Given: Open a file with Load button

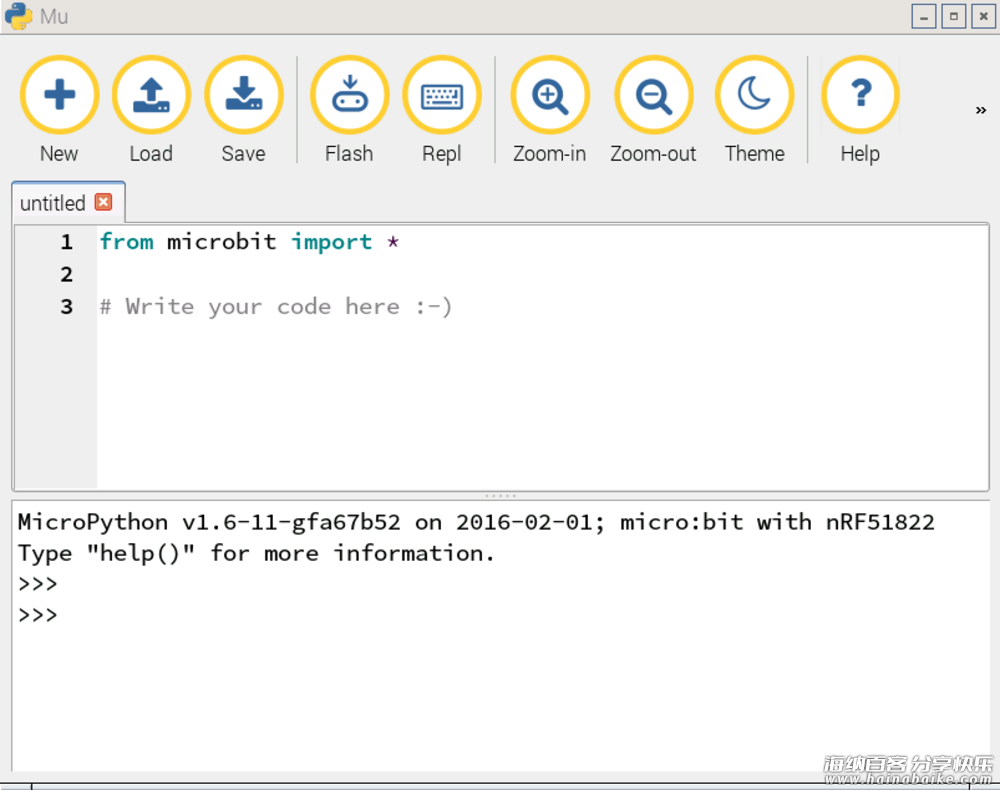Looking at the screenshot, I should 151,110.
